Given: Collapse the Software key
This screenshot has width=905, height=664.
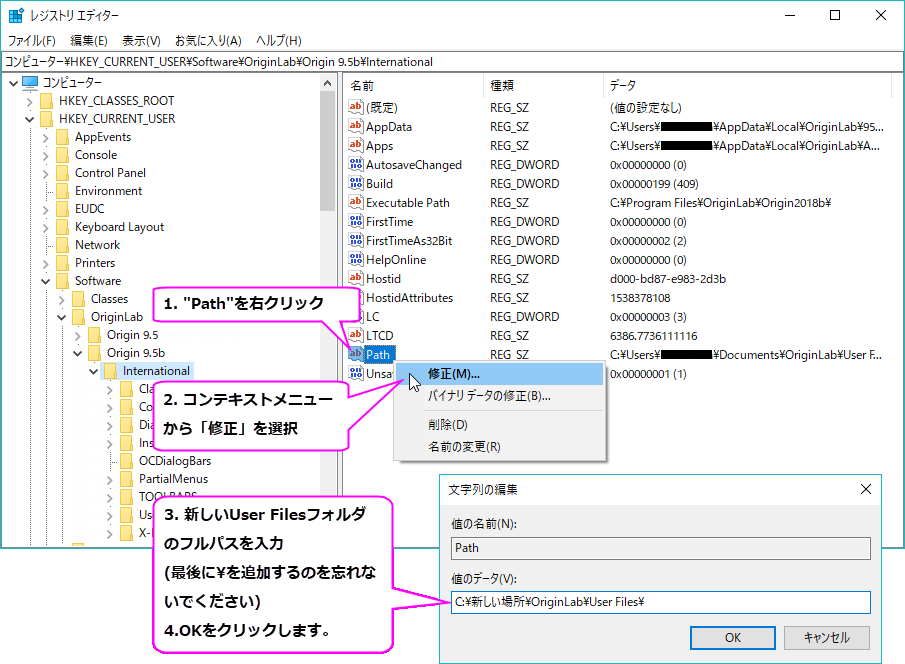Looking at the screenshot, I should (x=46, y=281).
